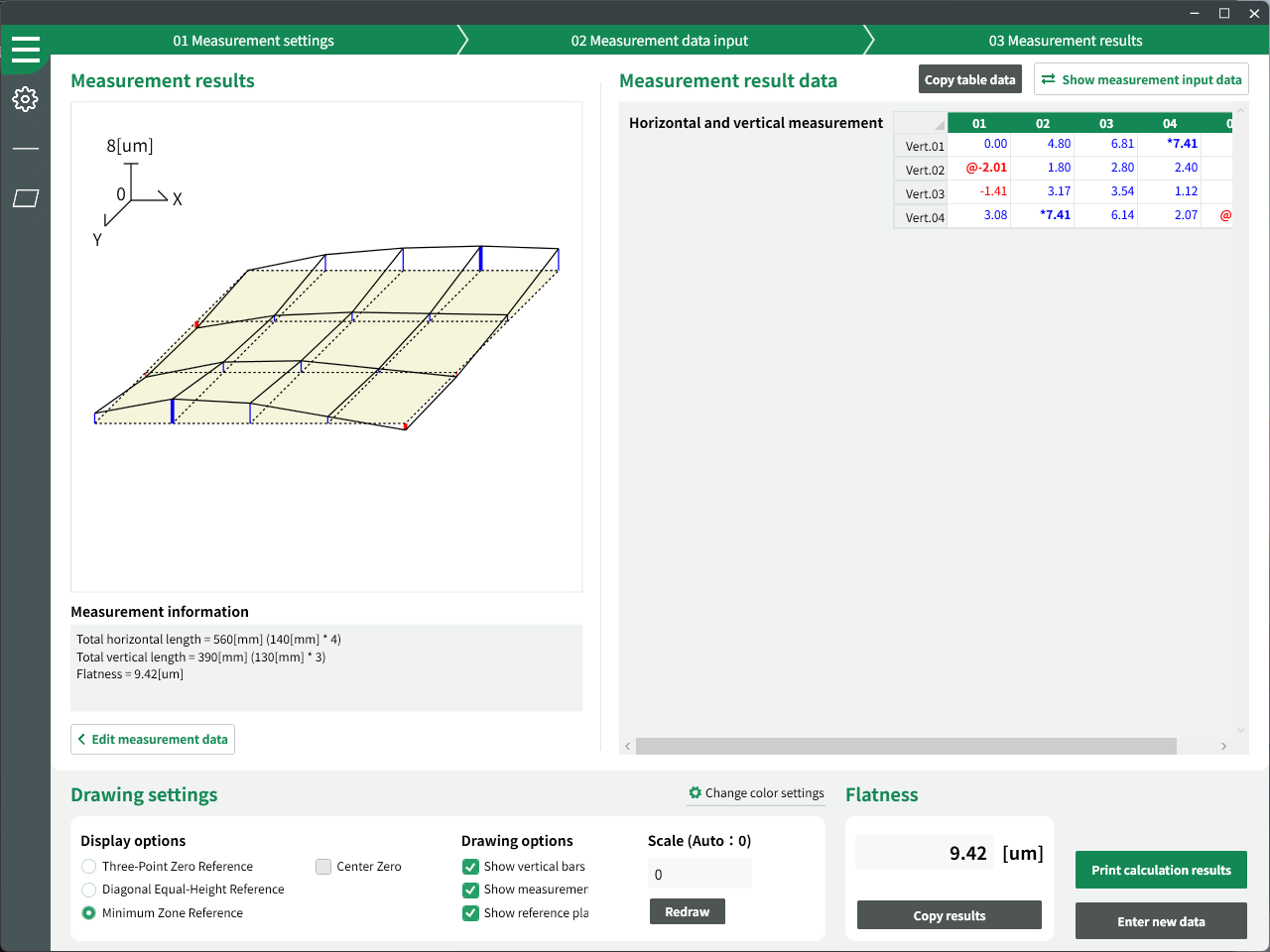Click the down arrow of table vertical scrollbar
The width and height of the screenshot is (1270, 952).
coord(1240,731)
